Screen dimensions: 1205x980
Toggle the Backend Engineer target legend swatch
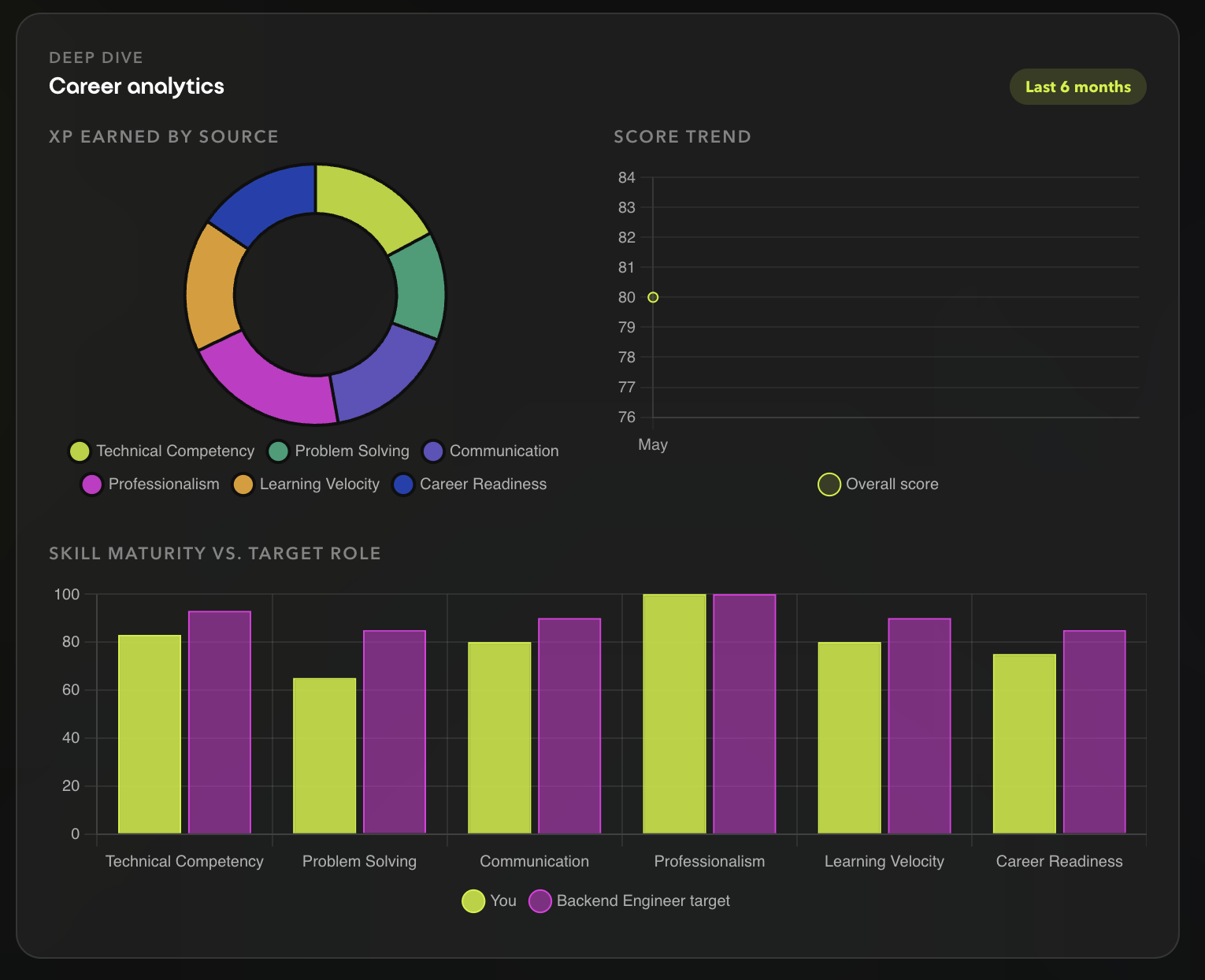tap(540, 901)
